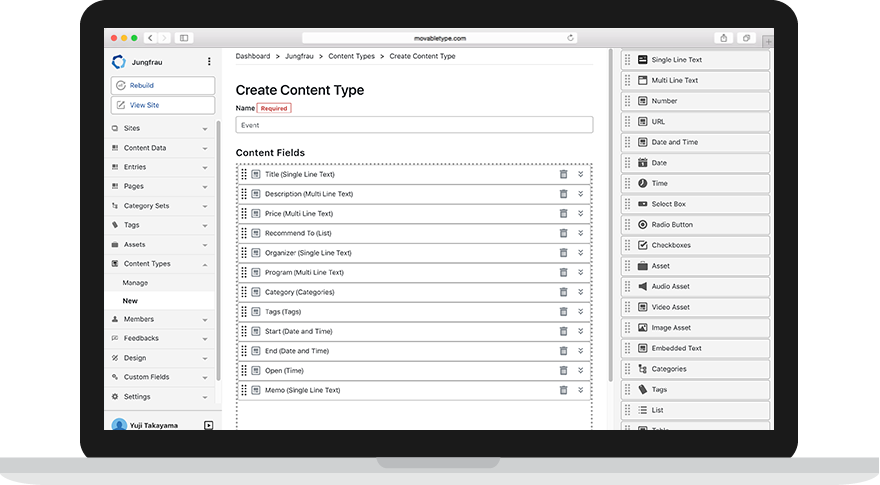This screenshot has width=880, height=485.
Task: Open the Custom Fields sidebar menu
Action: (160, 377)
